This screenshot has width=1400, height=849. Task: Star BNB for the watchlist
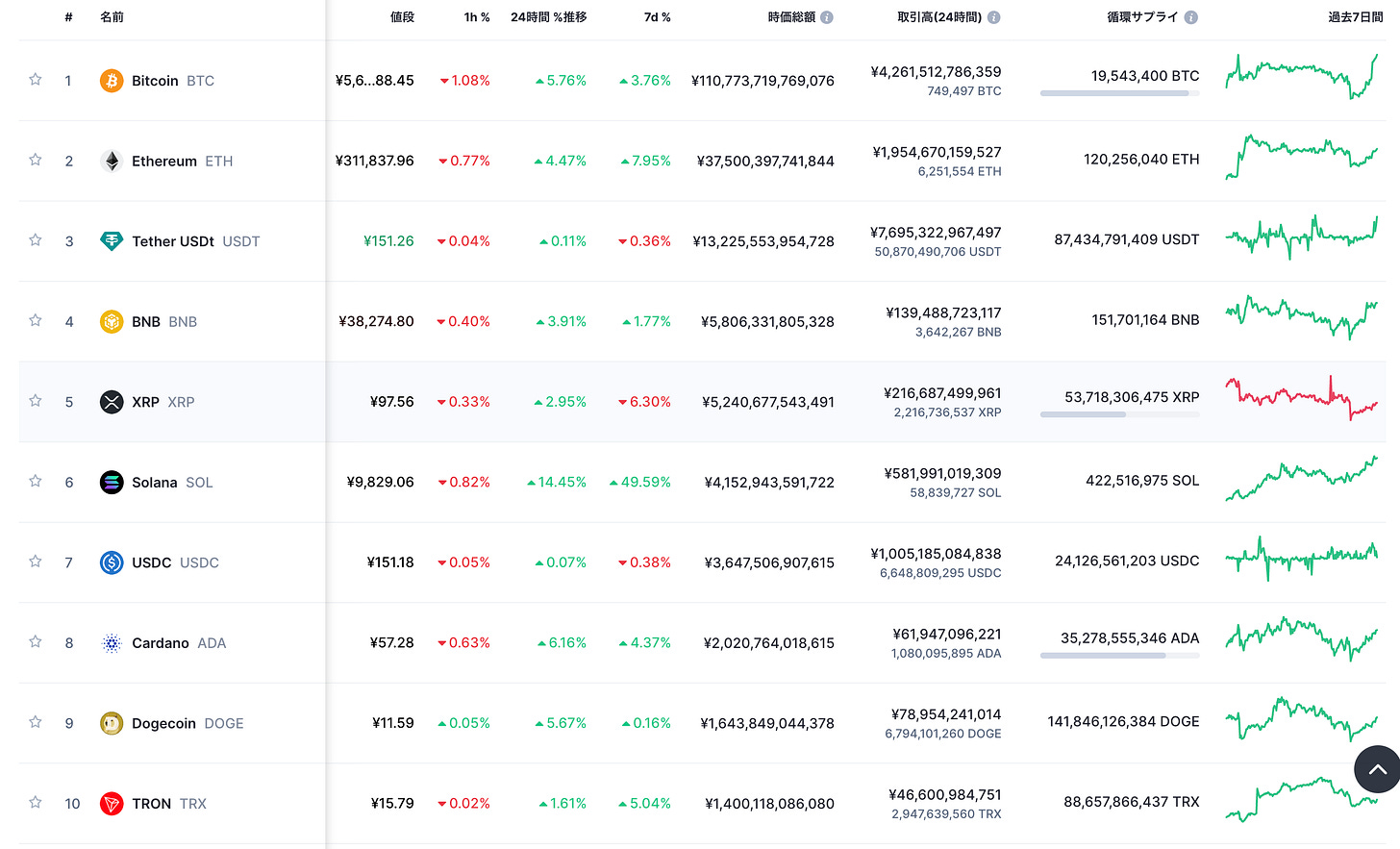tap(36, 320)
